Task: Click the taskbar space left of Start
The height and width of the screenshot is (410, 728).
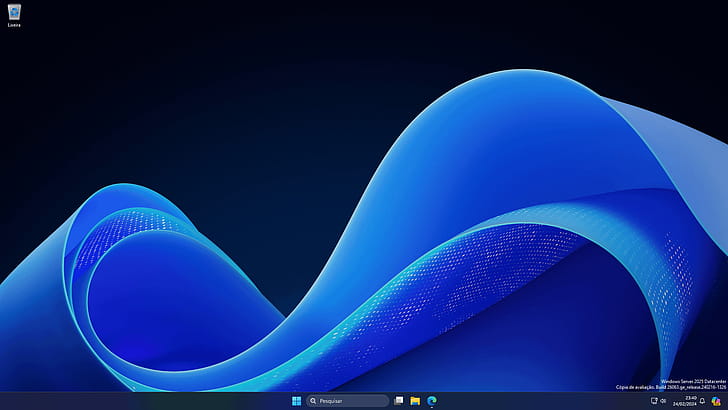Action: point(150,401)
